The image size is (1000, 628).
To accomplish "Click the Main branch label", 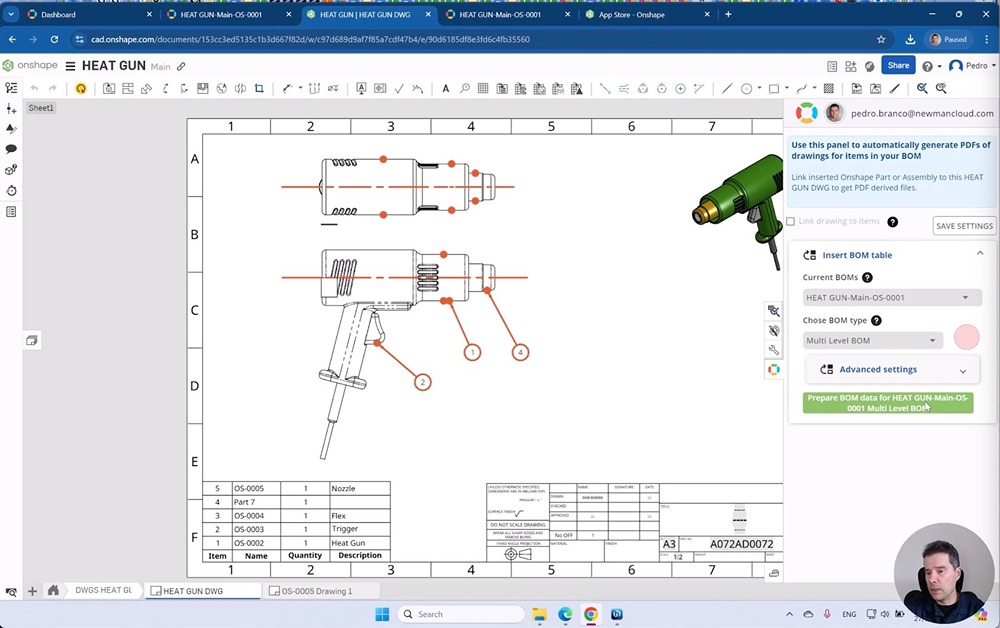I will pyautogui.click(x=161, y=66).
